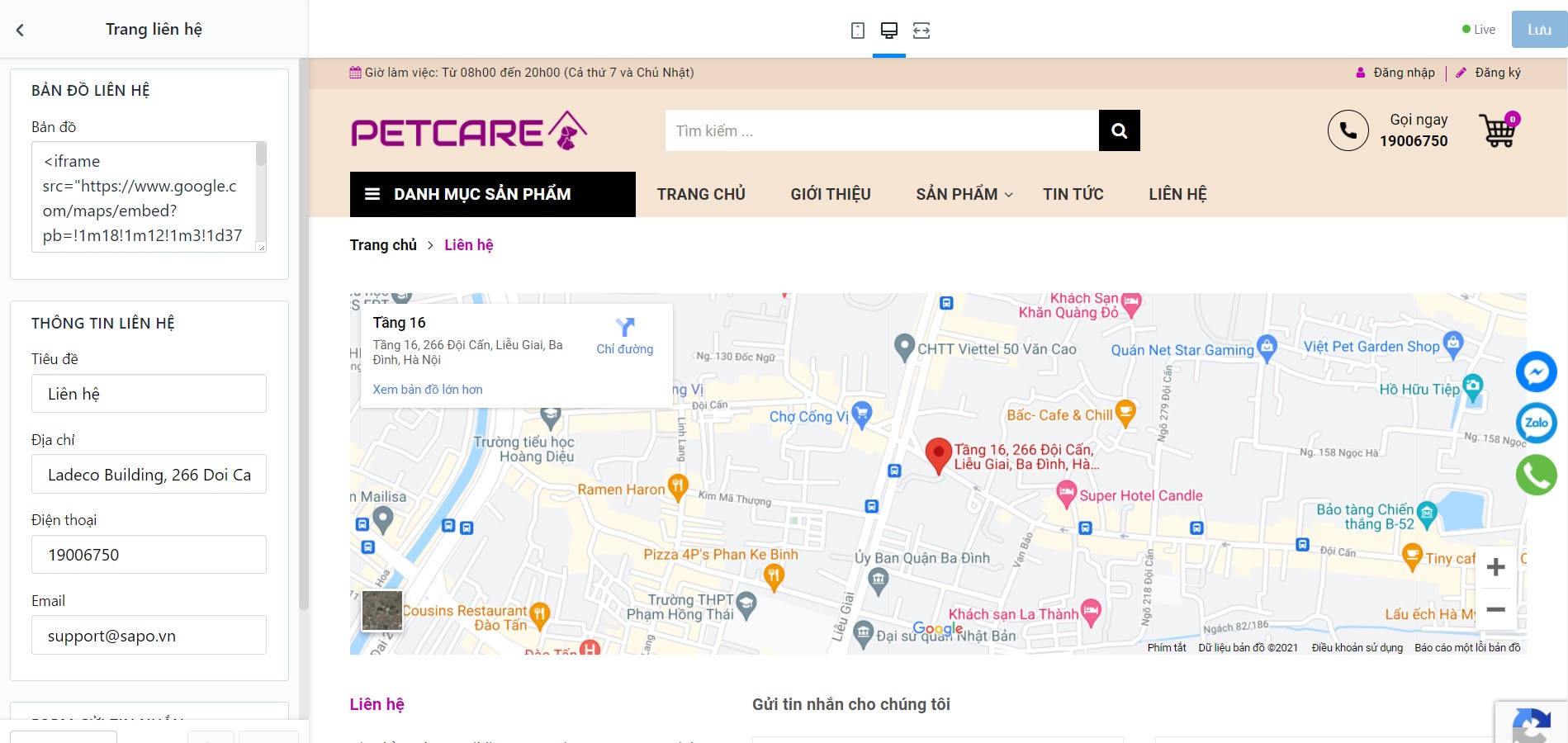1568x743 pixels.
Task: Switch to full-width preview icon
Action: coord(921,31)
